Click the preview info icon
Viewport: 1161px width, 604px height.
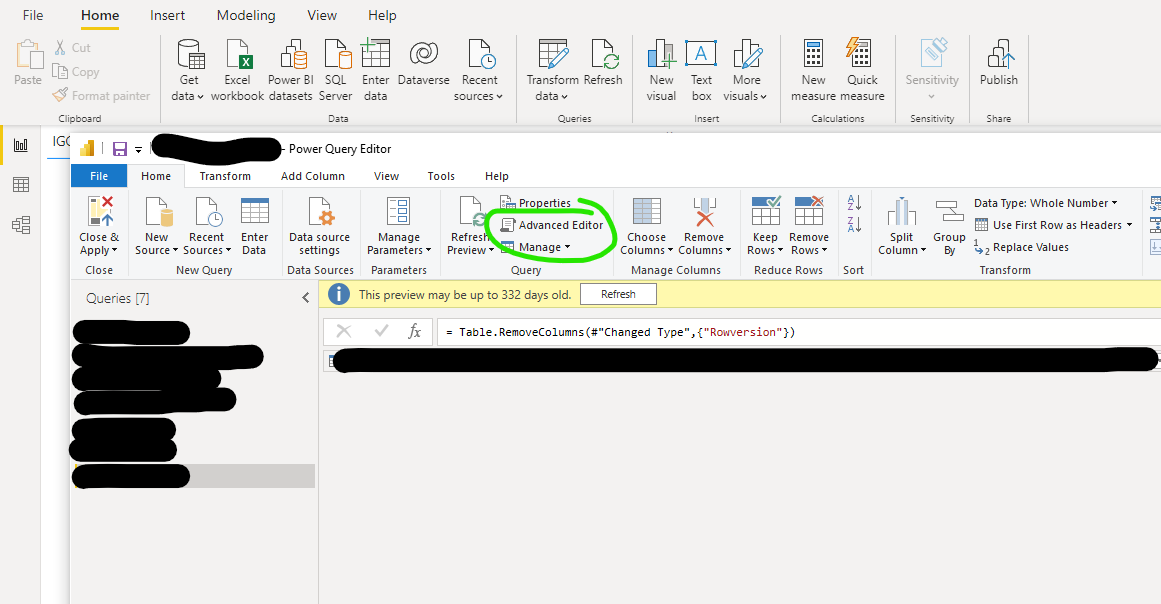(x=338, y=295)
